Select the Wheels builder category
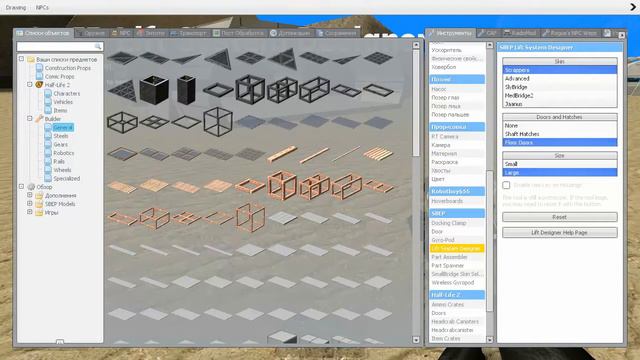This screenshot has height=360, width=640. tap(62, 170)
